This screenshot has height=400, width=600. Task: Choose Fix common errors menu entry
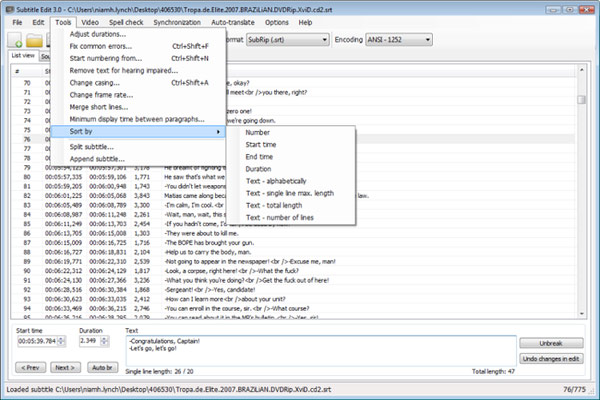pyautogui.click(x=102, y=47)
